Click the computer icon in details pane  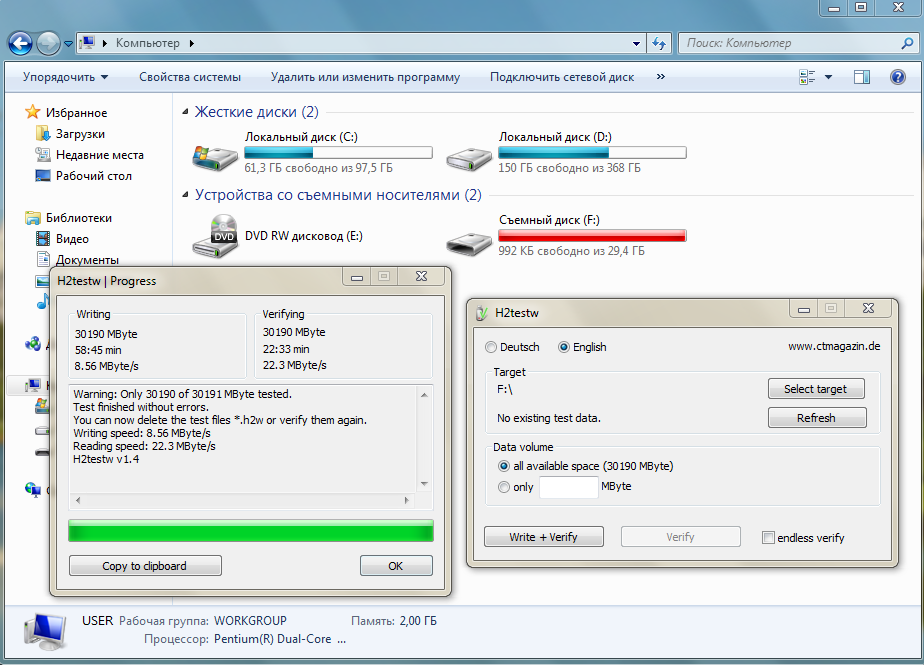click(45, 631)
